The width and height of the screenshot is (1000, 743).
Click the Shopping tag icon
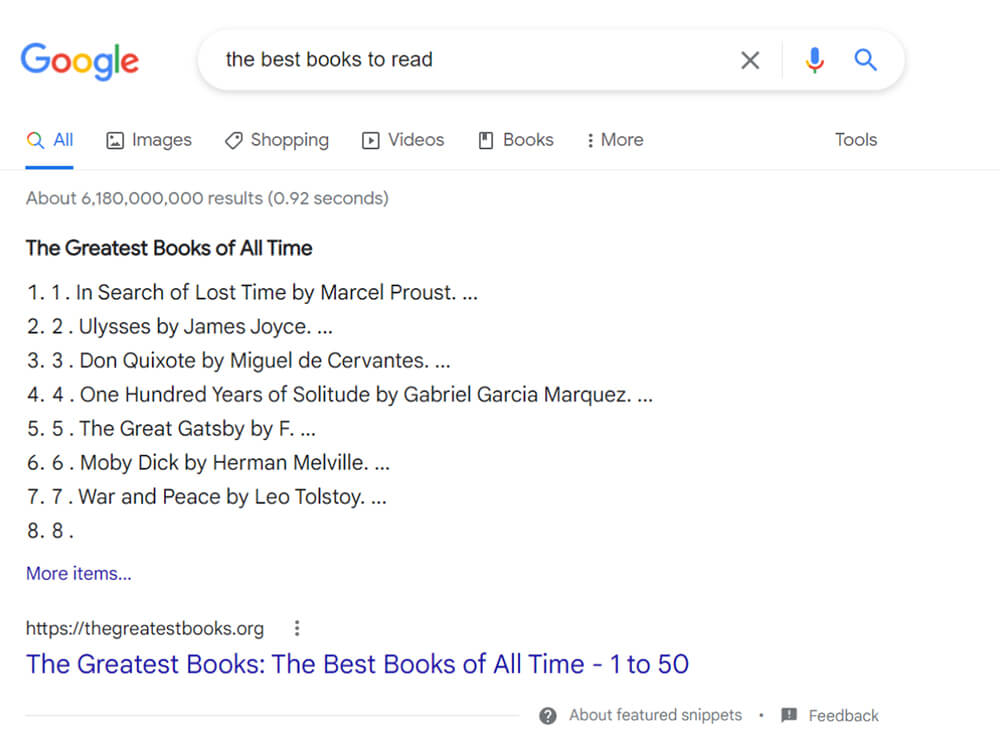[x=233, y=140]
